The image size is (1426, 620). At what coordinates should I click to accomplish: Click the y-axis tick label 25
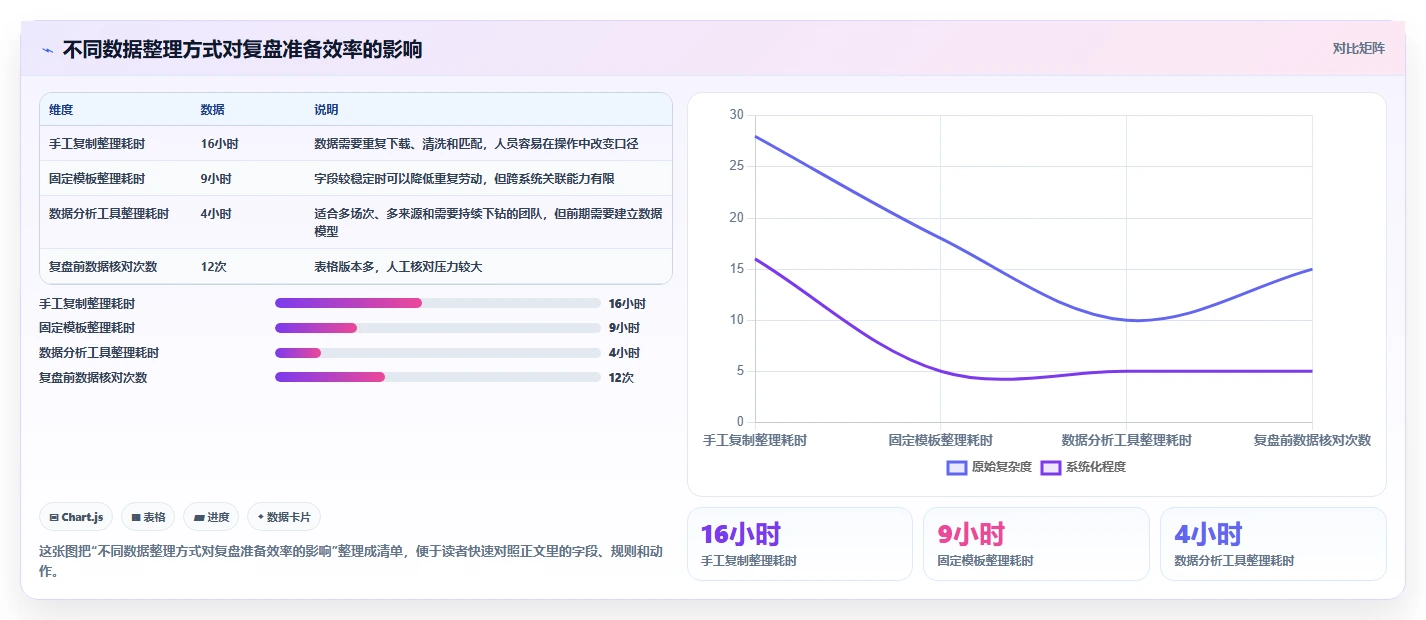pos(737,166)
